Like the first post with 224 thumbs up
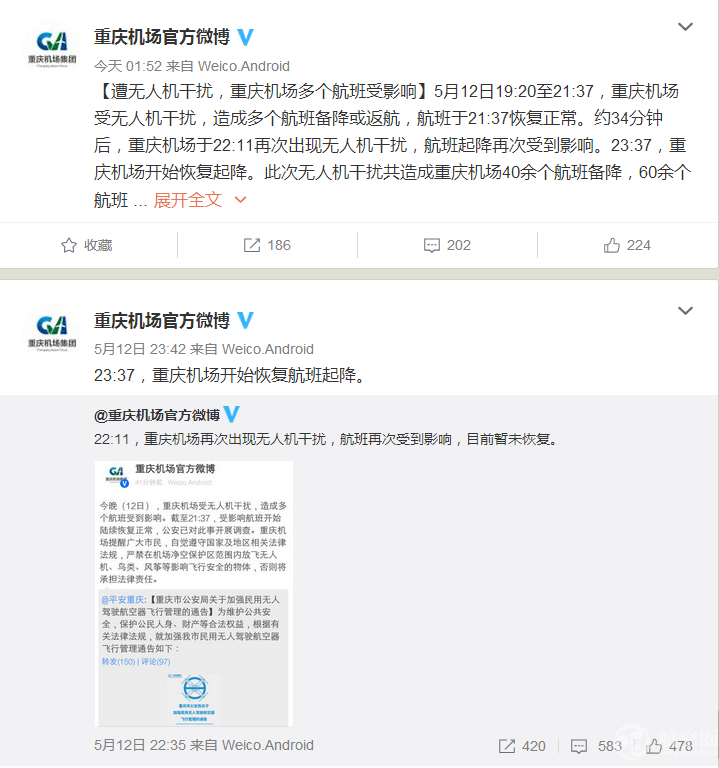This screenshot has height=768, width=719. coord(627,245)
